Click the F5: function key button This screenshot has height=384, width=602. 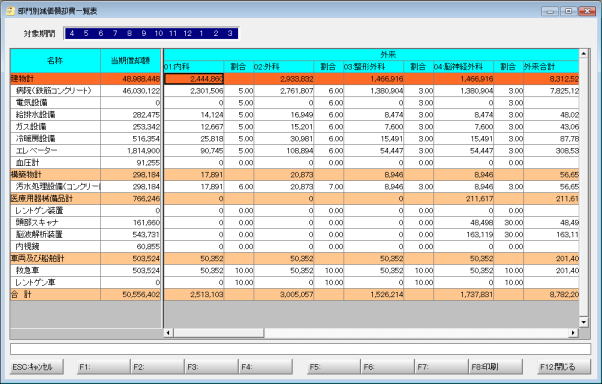click(334, 367)
